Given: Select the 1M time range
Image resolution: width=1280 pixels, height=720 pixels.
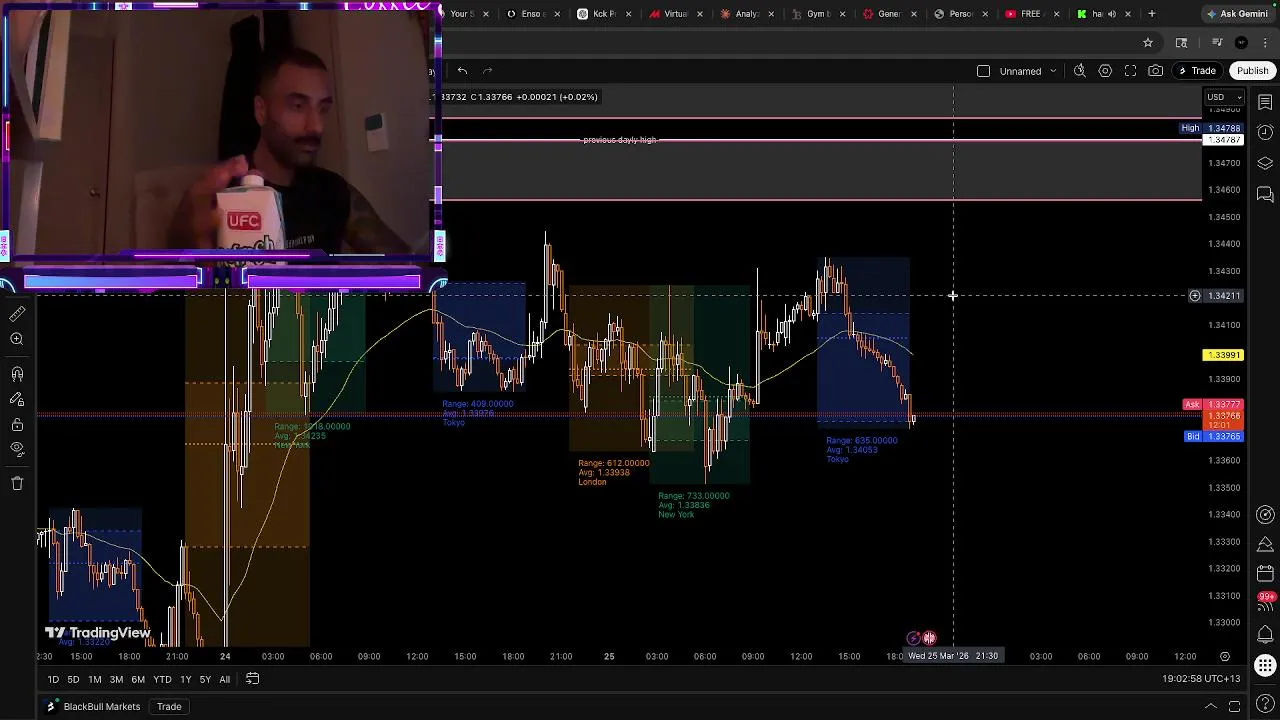Looking at the screenshot, I should point(94,680).
